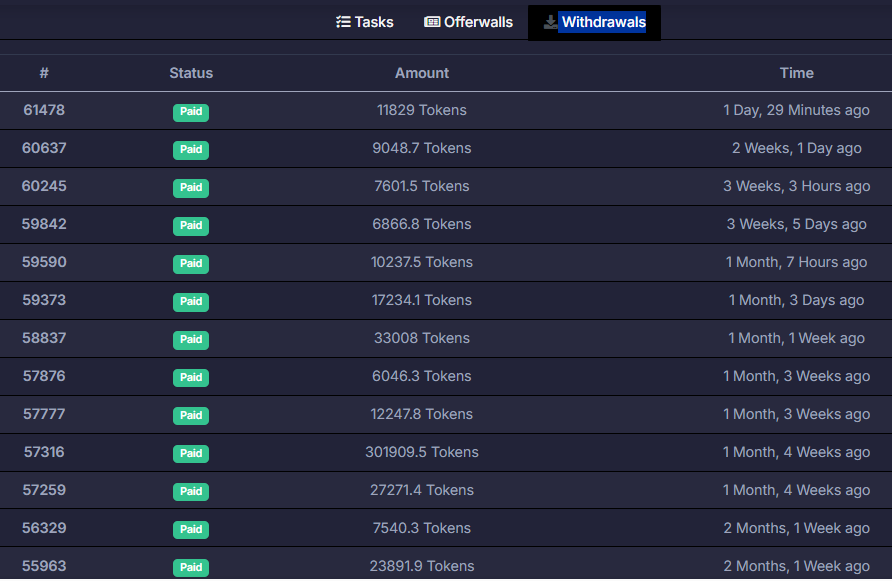The width and height of the screenshot is (892, 581).
Task: Click time of withdrawal 57876
Action: 796,376
